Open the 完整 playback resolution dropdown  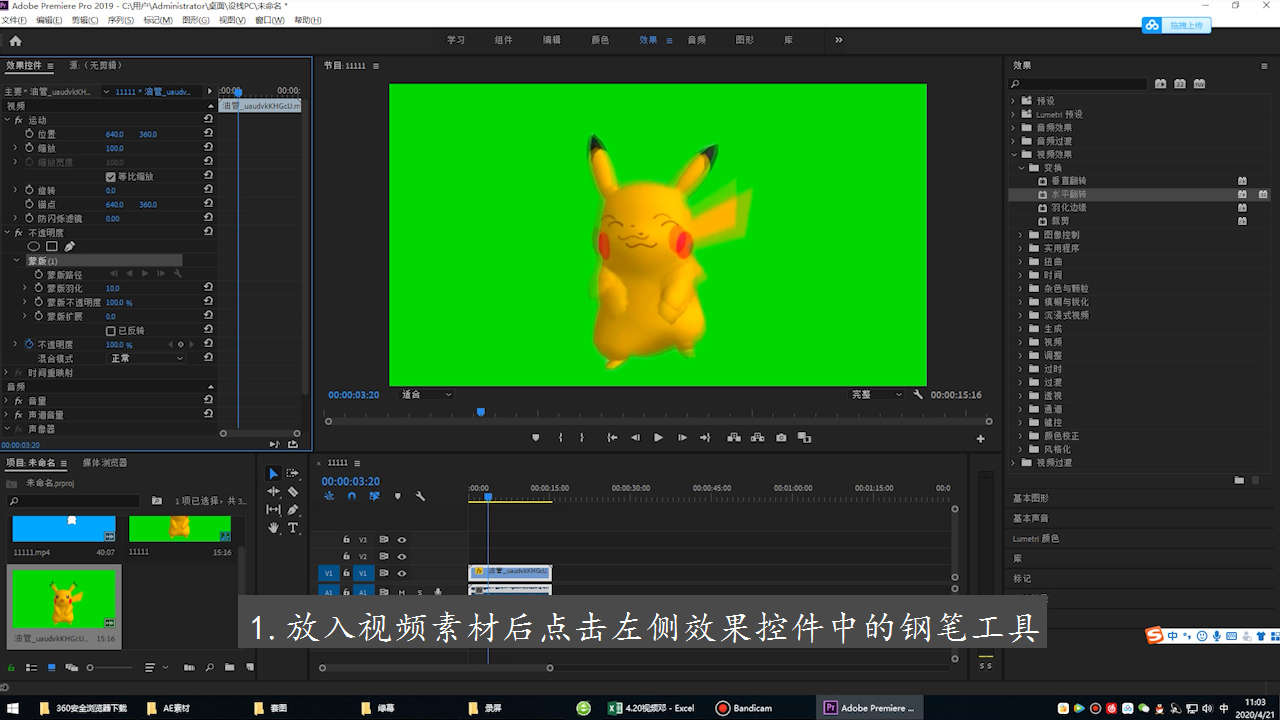pos(876,394)
